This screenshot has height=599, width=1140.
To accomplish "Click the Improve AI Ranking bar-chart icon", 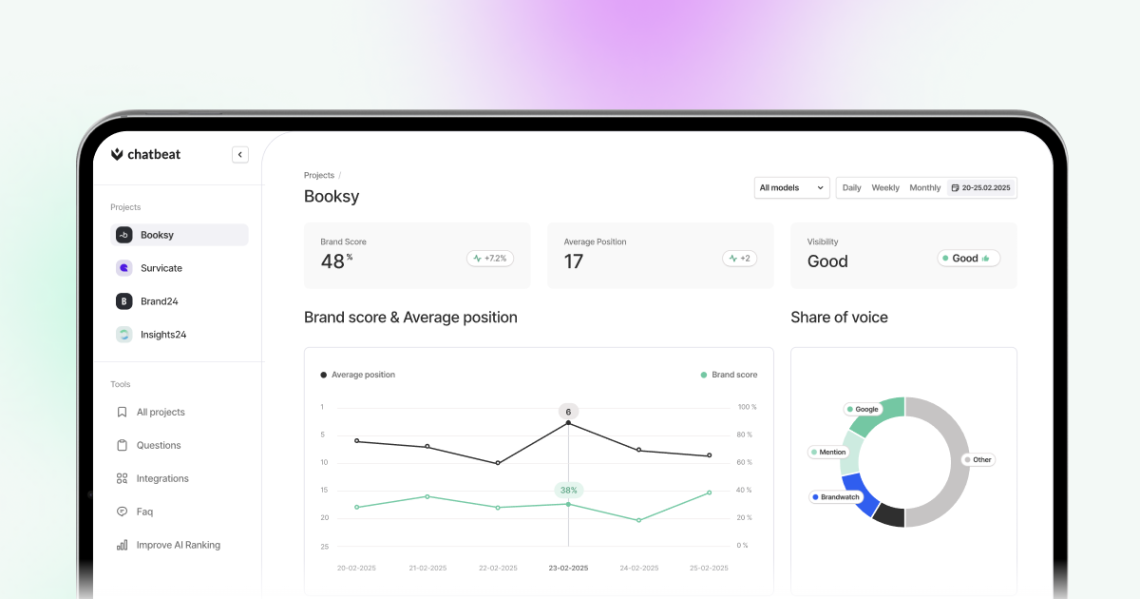I will coord(122,544).
